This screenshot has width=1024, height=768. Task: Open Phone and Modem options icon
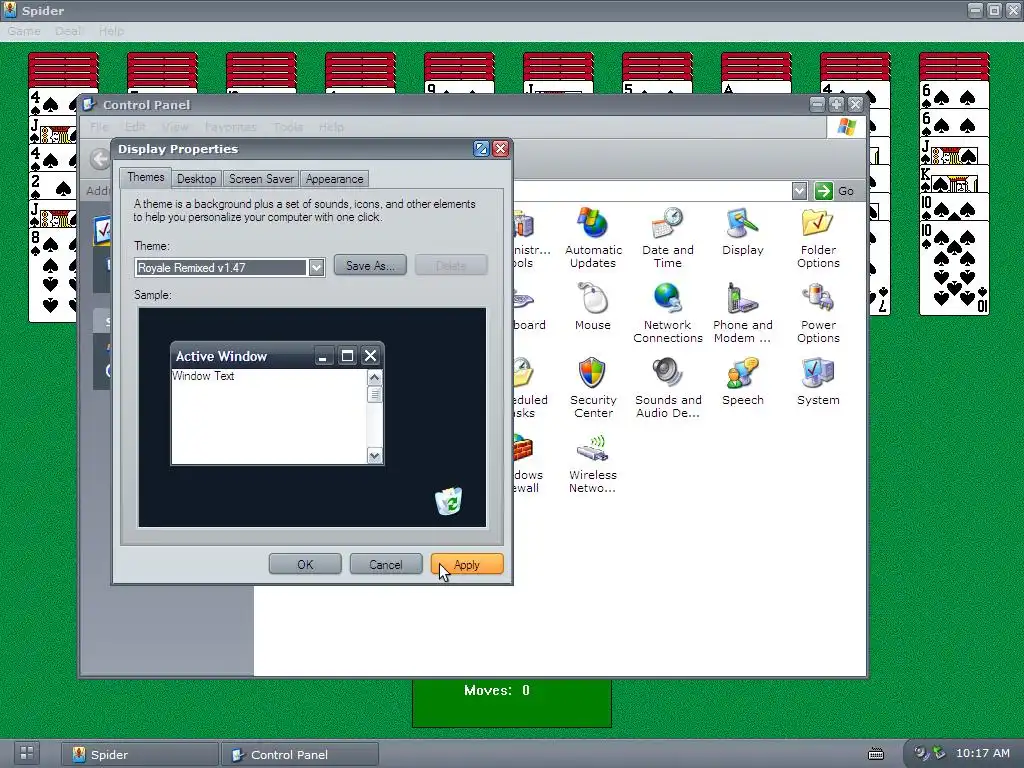tap(743, 313)
